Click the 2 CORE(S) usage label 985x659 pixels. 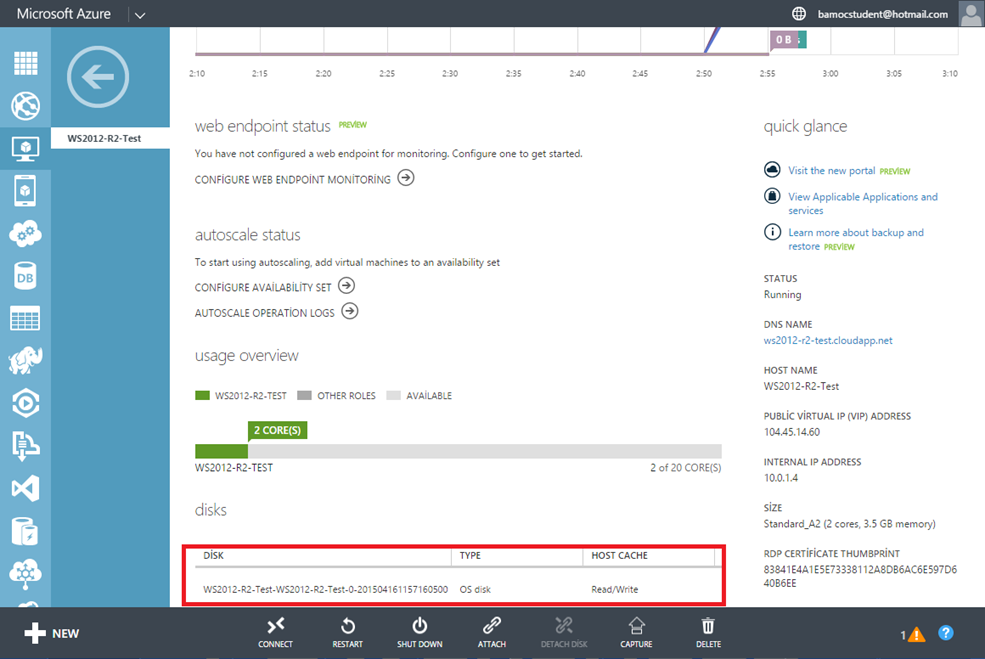[x=277, y=430]
